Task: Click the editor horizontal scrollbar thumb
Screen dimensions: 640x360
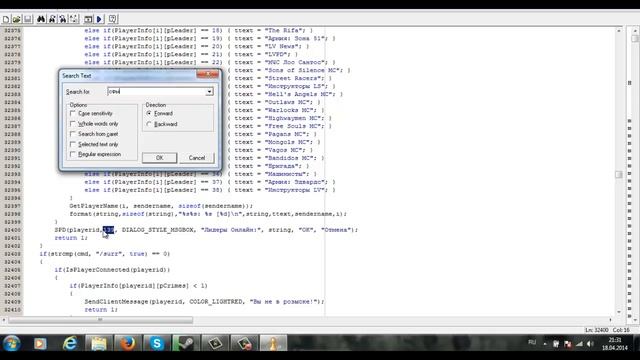Action: pyautogui.click(x=100, y=320)
